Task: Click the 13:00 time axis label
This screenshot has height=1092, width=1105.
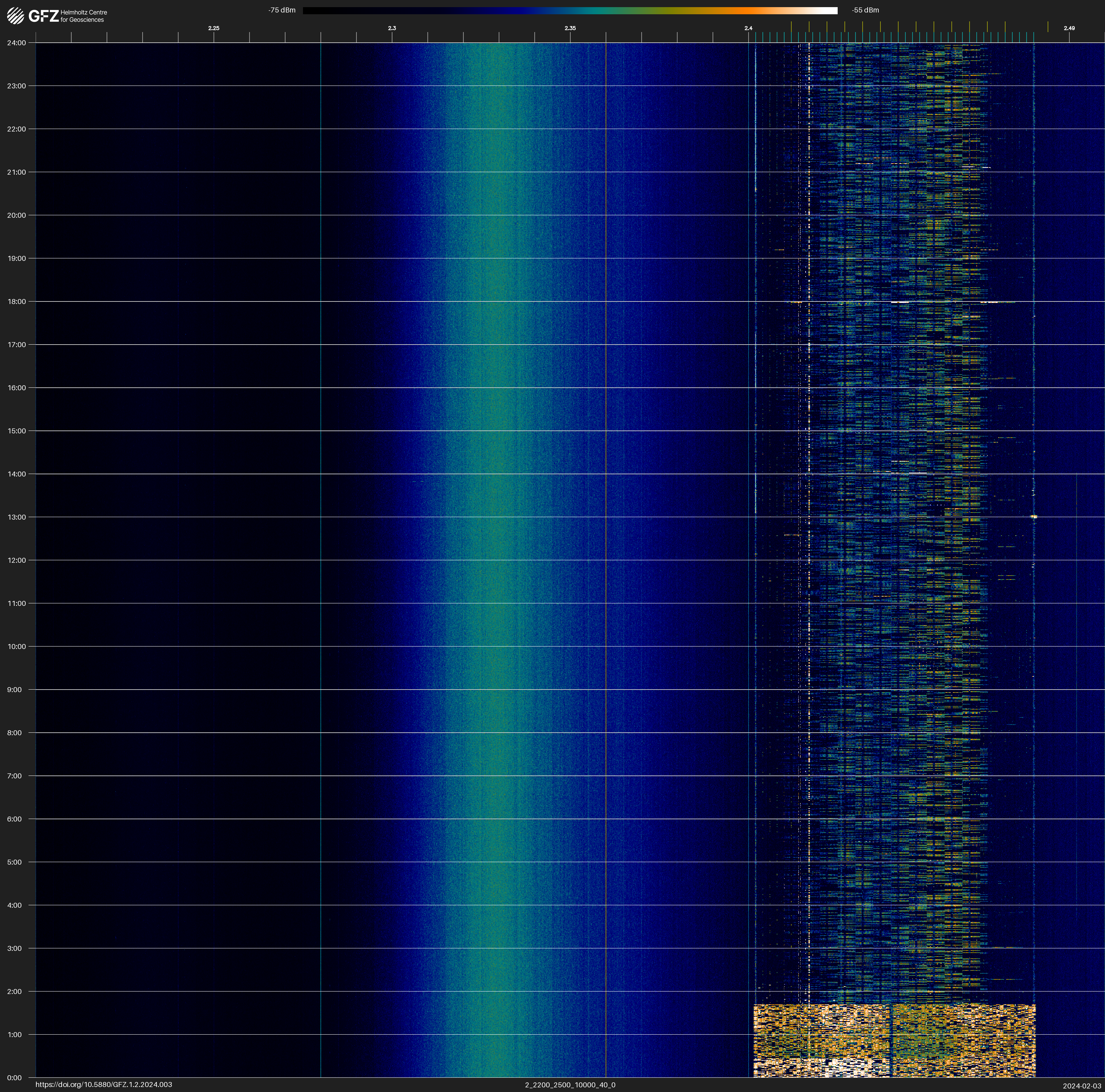Action: click(x=17, y=517)
